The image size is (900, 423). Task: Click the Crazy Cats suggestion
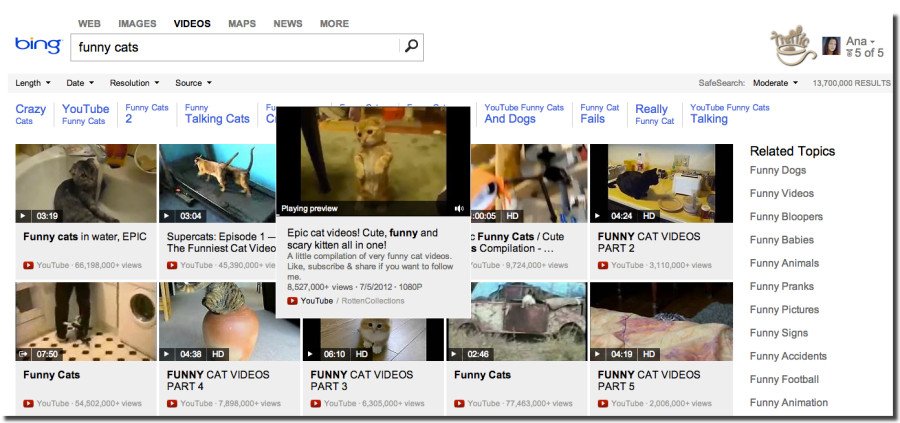[x=30, y=114]
